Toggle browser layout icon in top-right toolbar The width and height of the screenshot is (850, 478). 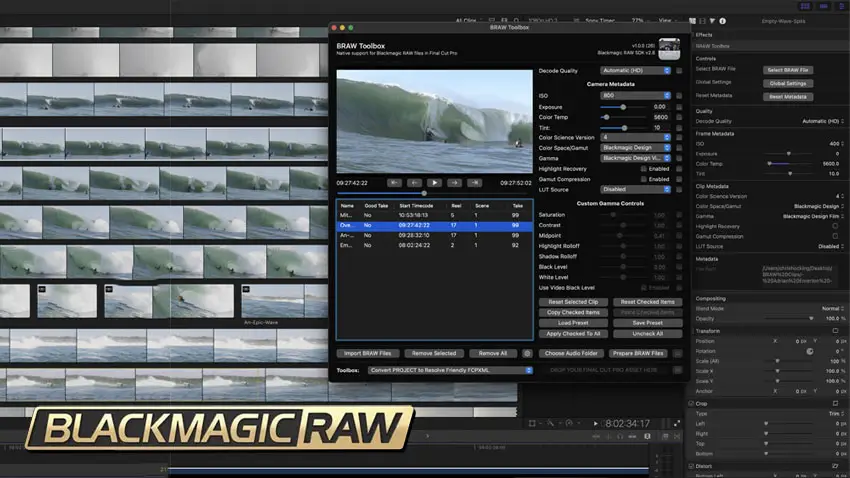805,6
